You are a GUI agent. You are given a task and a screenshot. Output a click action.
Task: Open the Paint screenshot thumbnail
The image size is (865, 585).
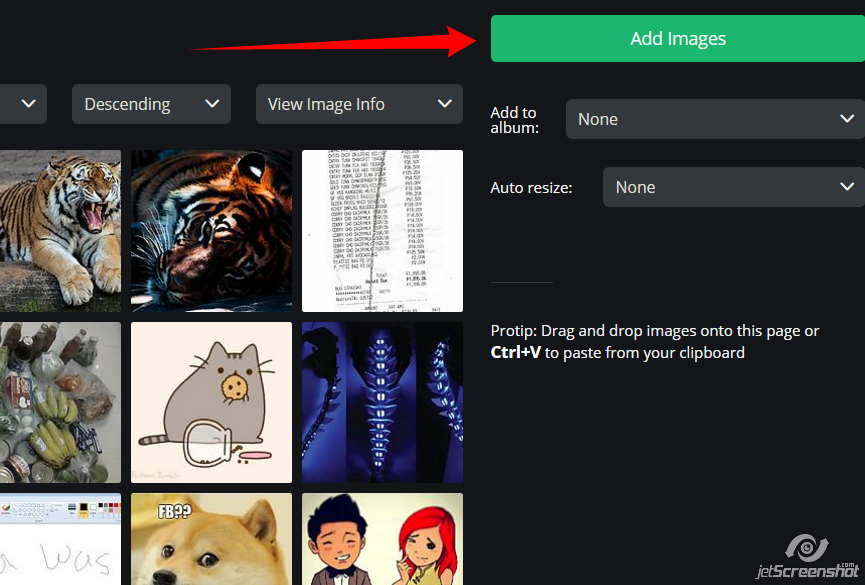(60, 540)
